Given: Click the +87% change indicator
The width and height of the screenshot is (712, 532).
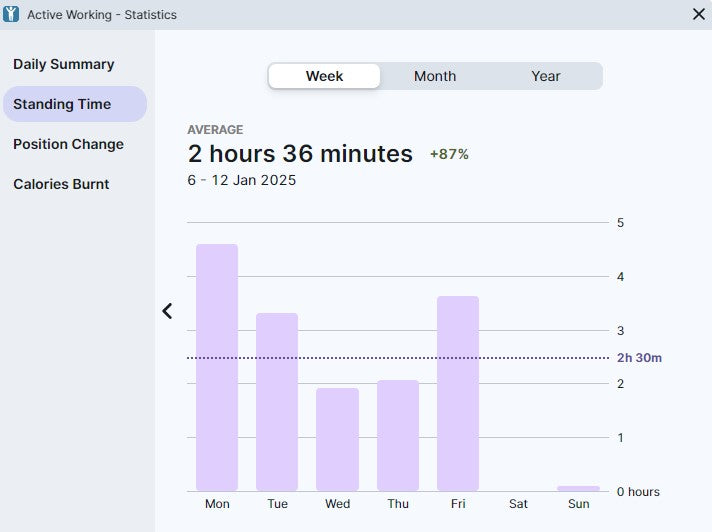Looking at the screenshot, I should point(449,154).
